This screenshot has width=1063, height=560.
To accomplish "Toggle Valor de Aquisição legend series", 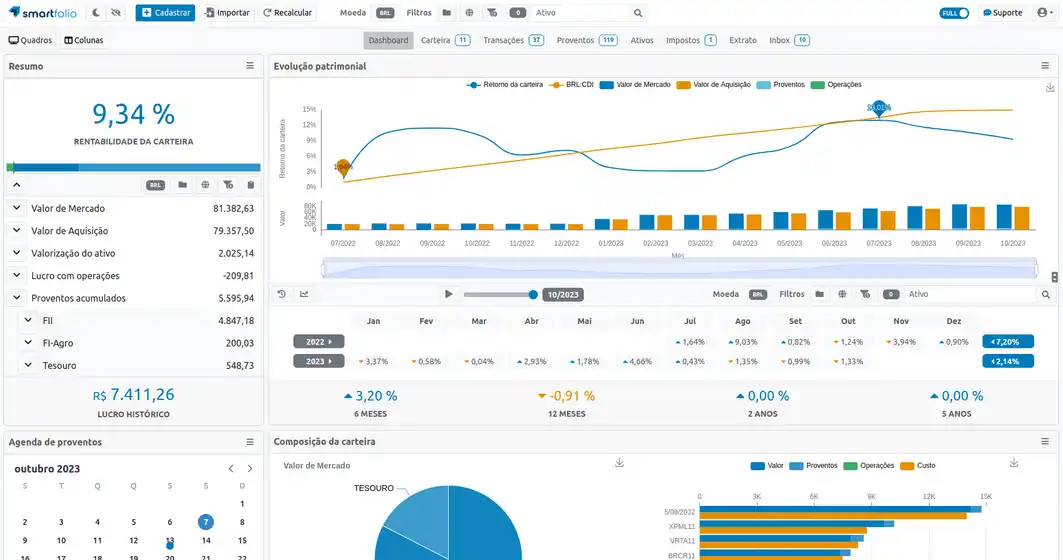I will click(x=714, y=85).
